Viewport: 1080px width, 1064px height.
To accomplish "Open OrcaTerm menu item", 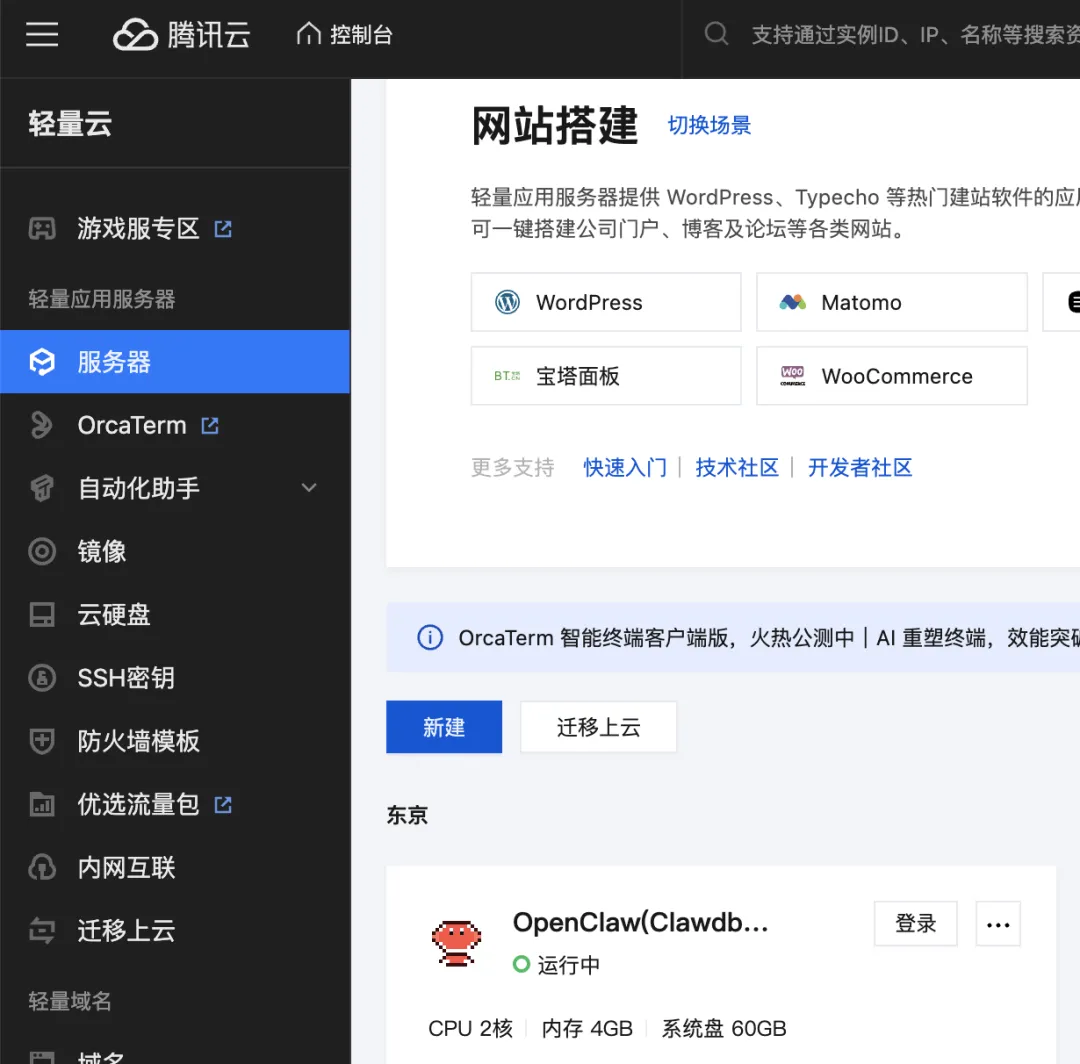I will [132, 426].
